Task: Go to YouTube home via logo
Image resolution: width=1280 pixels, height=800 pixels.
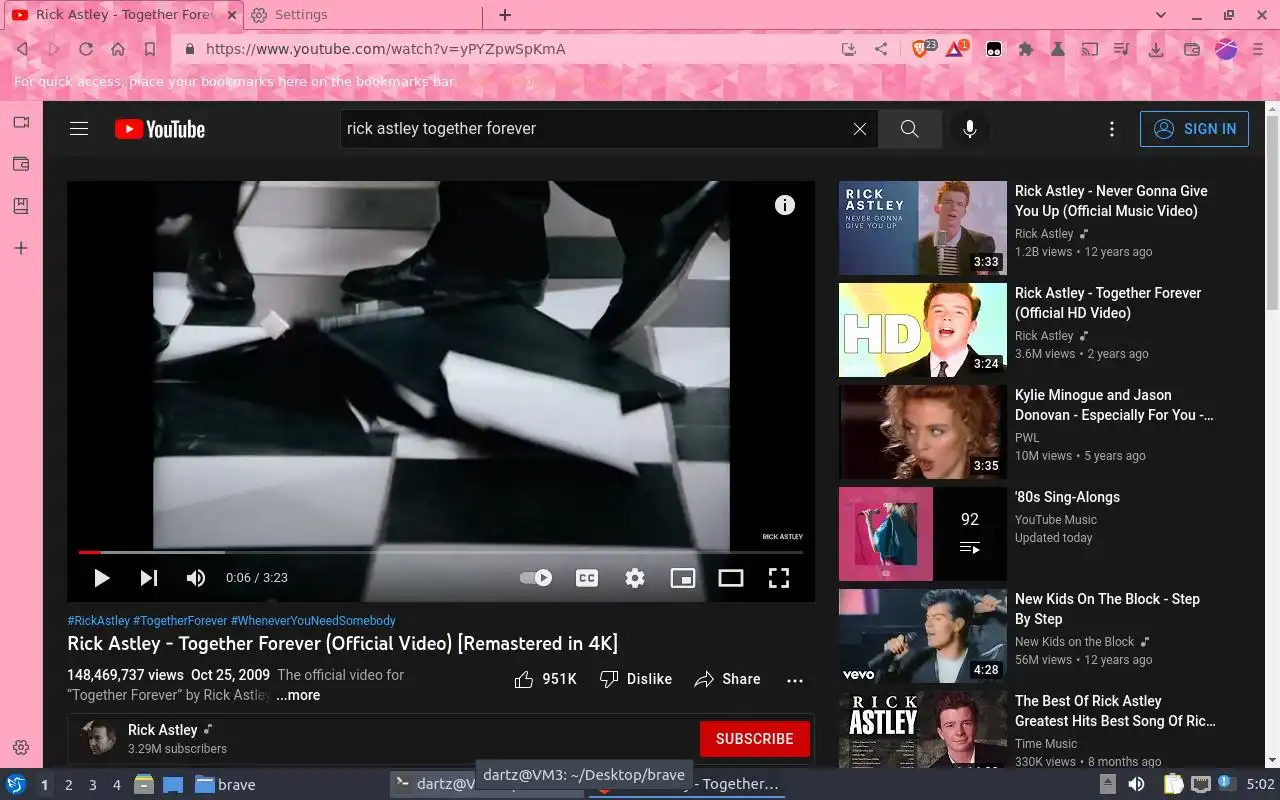Action: pos(160,129)
